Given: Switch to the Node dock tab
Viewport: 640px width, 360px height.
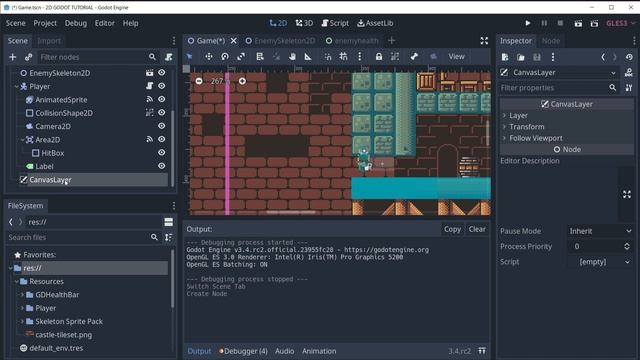Looking at the screenshot, I should click(x=551, y=41).
